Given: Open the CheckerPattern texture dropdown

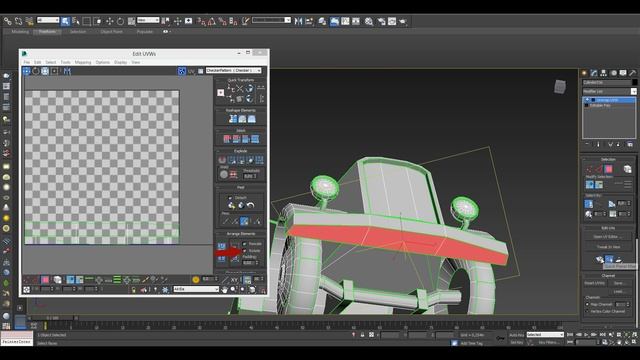Looking at the screenshot, I should click(x=233, y=71).
